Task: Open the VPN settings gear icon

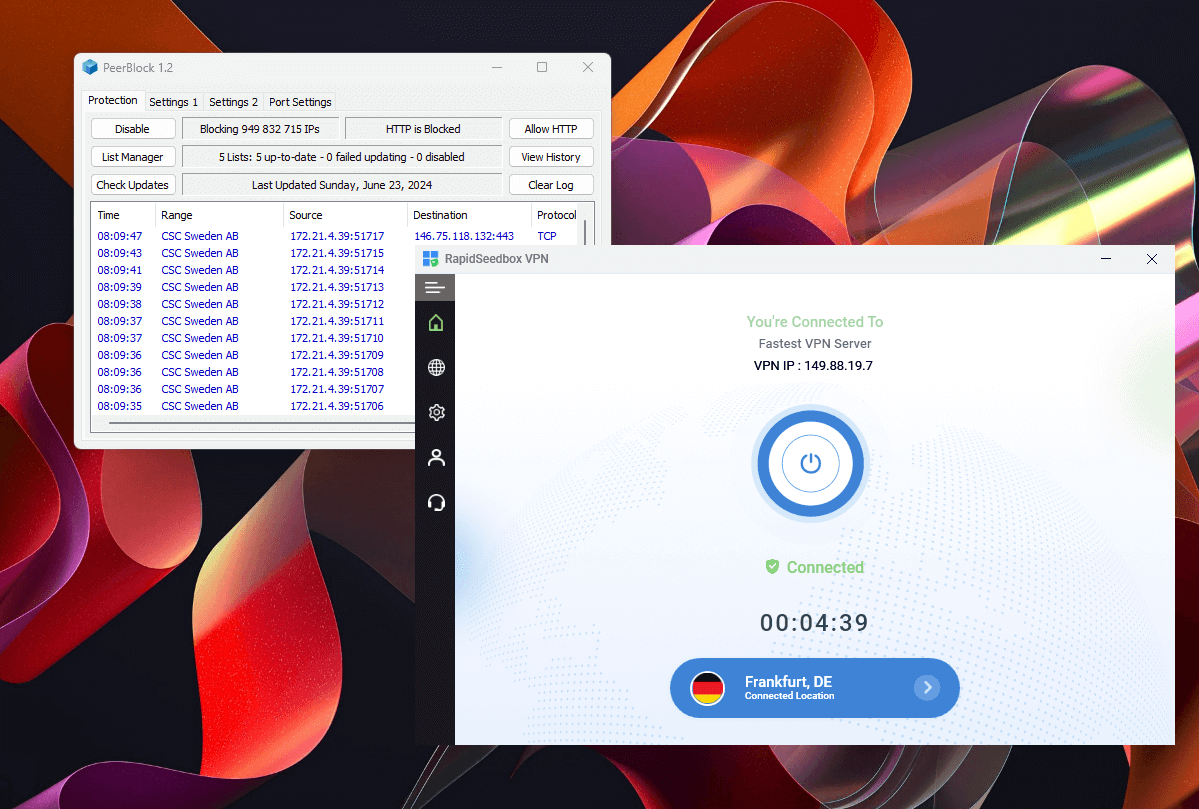Action: pyautogui.click(x=436, y=412)
